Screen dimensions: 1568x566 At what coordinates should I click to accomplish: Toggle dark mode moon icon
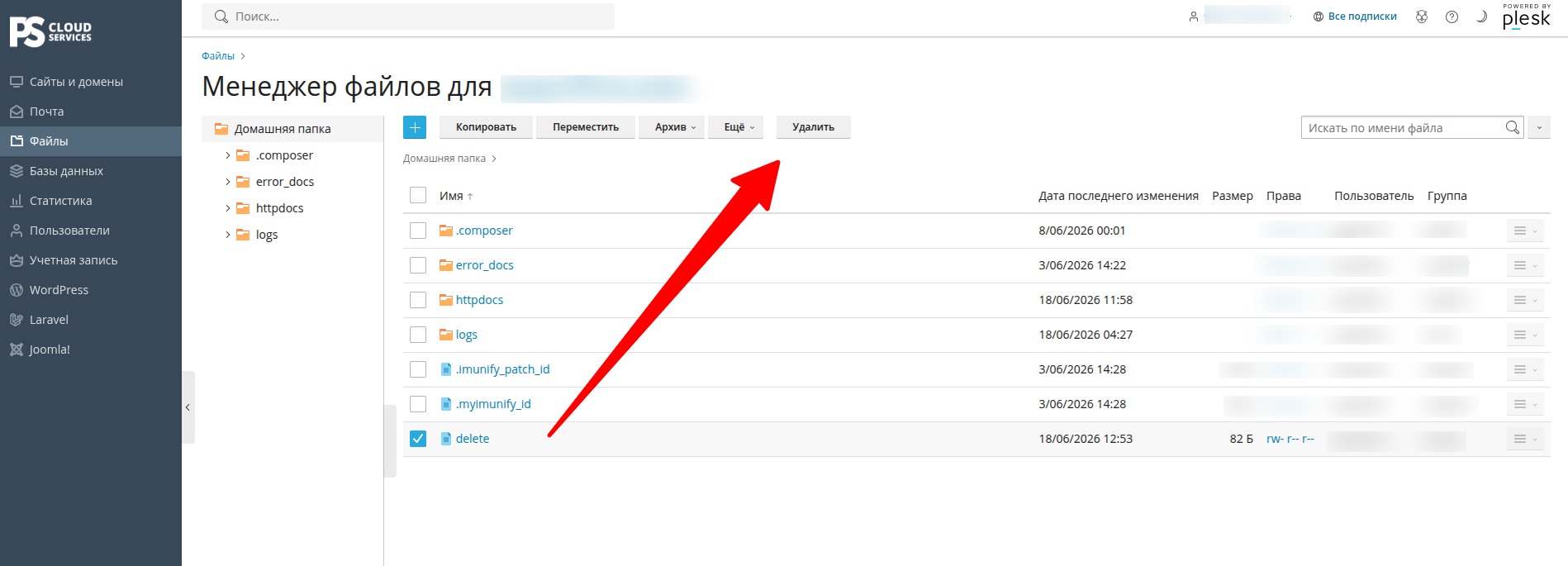1481,17
